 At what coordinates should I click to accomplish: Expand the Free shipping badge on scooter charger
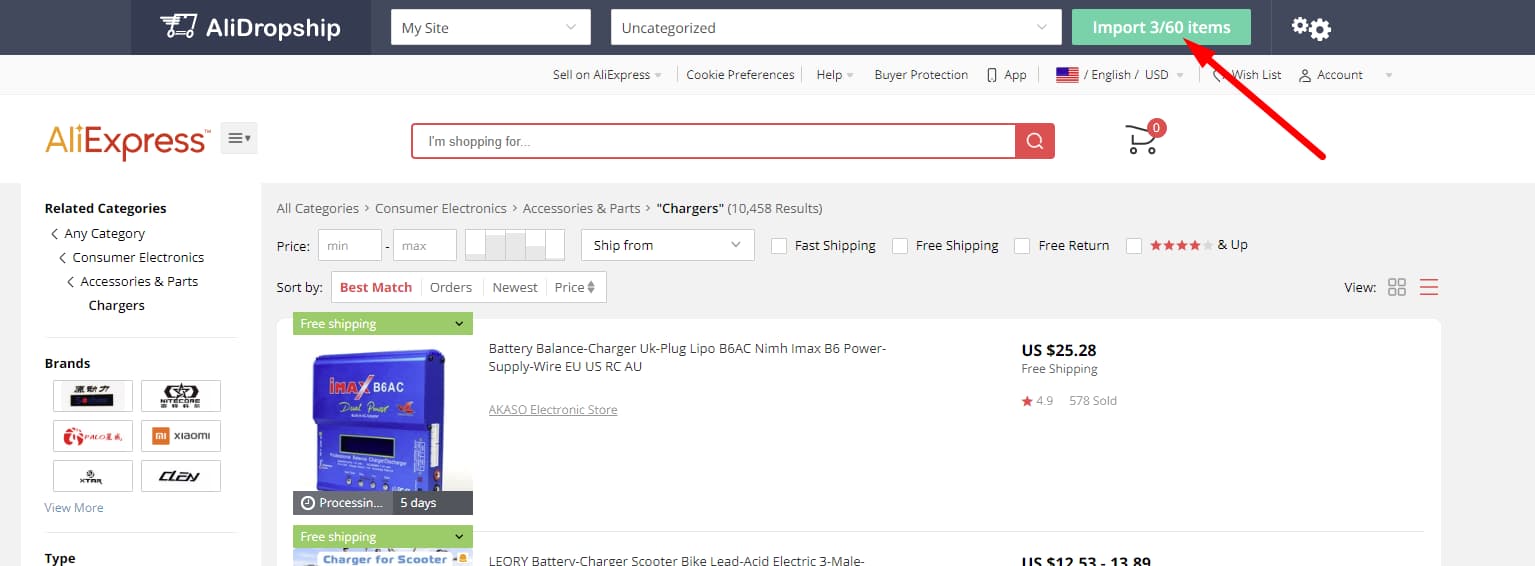pyautogui.click(x=383, y=537)
